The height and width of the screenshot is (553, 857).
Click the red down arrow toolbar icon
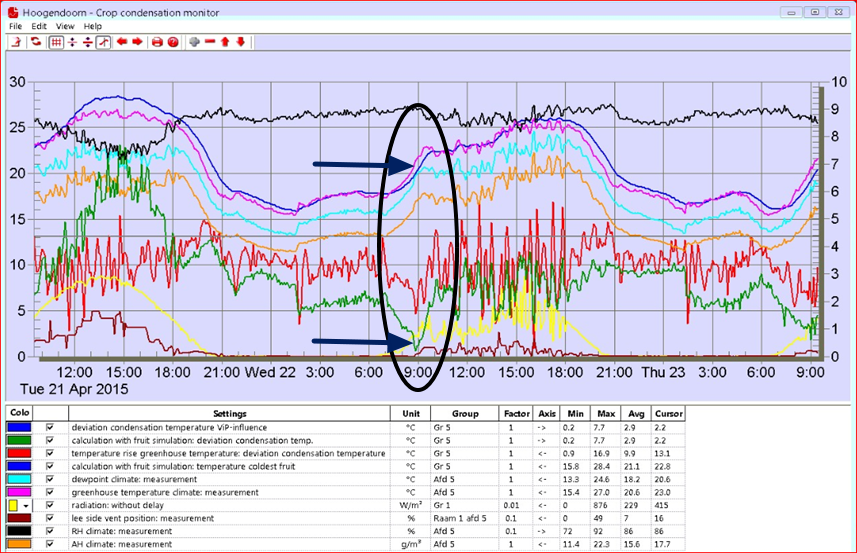(240, 42)
